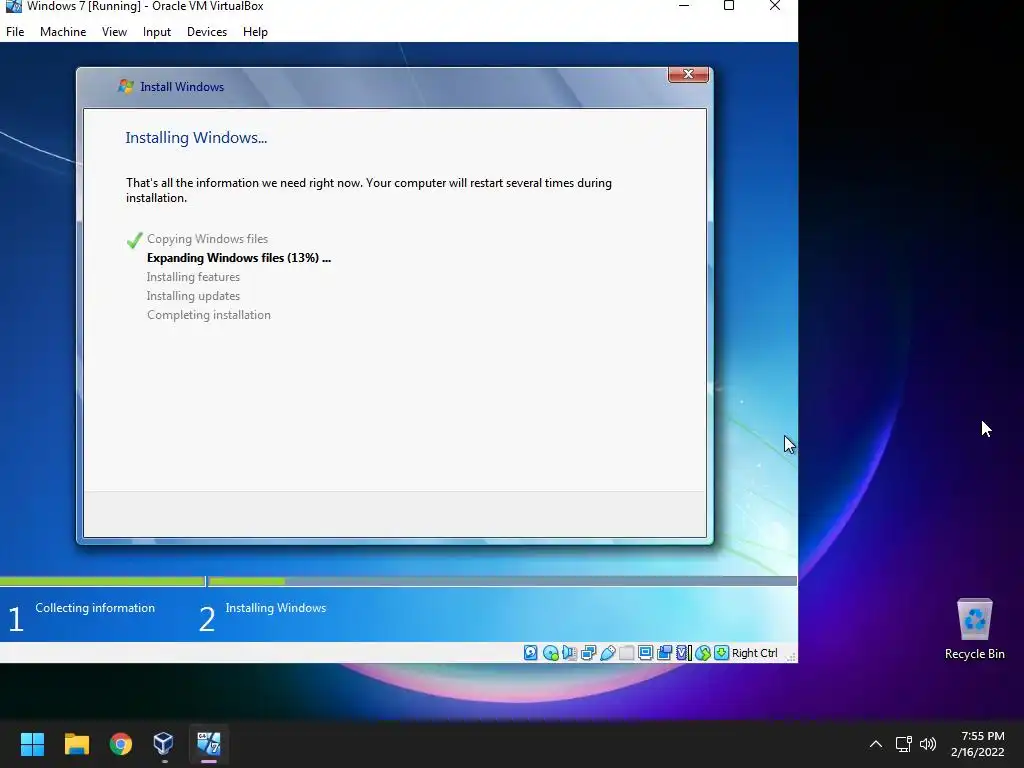Click the 'Installing Windows' stage label
The image size is (1024, 768).
point(276,608)
